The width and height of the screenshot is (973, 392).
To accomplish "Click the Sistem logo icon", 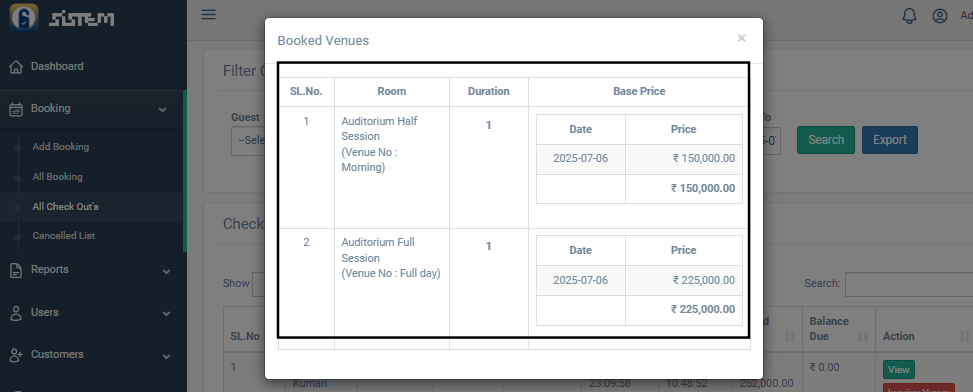I will (x=24, y=17).
